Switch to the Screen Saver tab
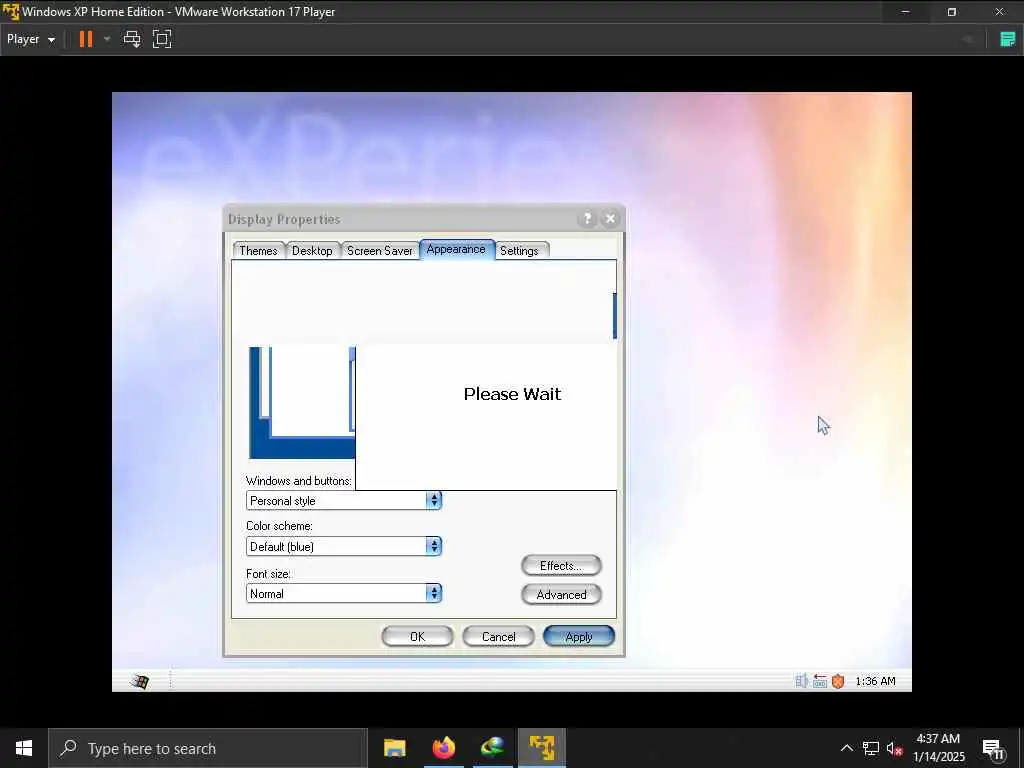1024x768 pixels. (x=379, y=250)
